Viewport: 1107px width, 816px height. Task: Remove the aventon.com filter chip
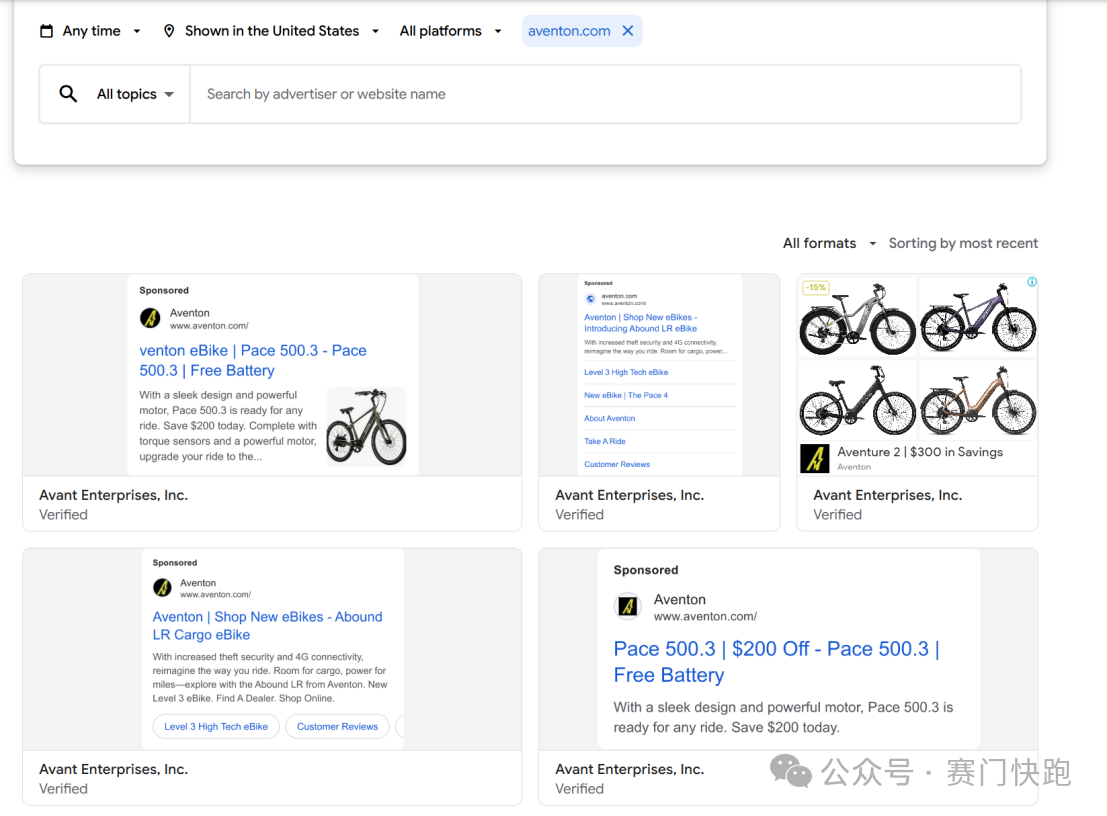(628, 31)
